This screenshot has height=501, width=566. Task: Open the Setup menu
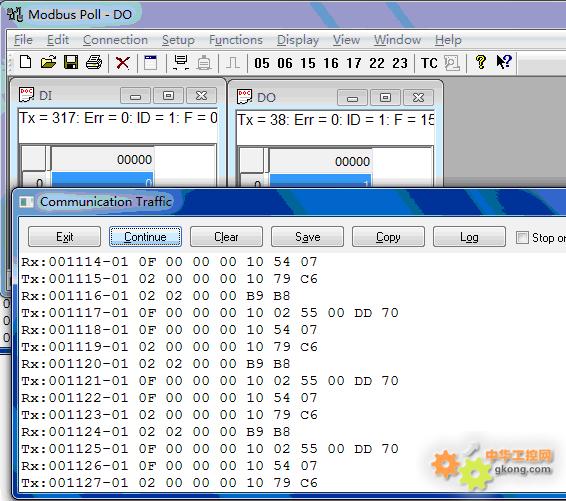click(x=178, y=40)
